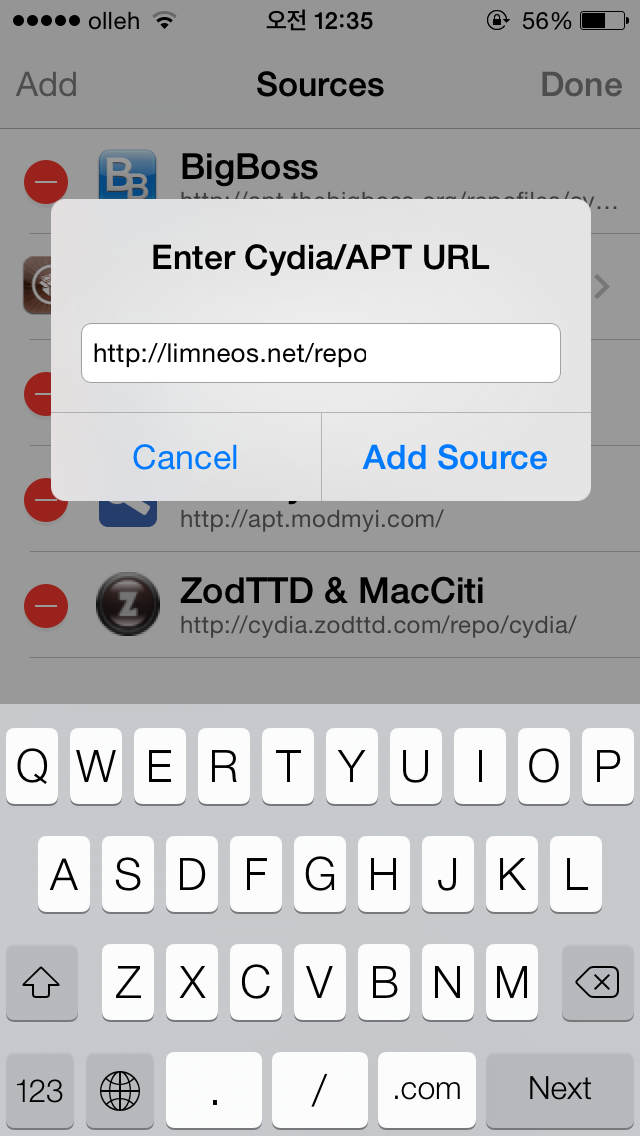Tap the backspace delete key
The width and height of the screenshot is (640, 1136).
click(x=597, y=982)
